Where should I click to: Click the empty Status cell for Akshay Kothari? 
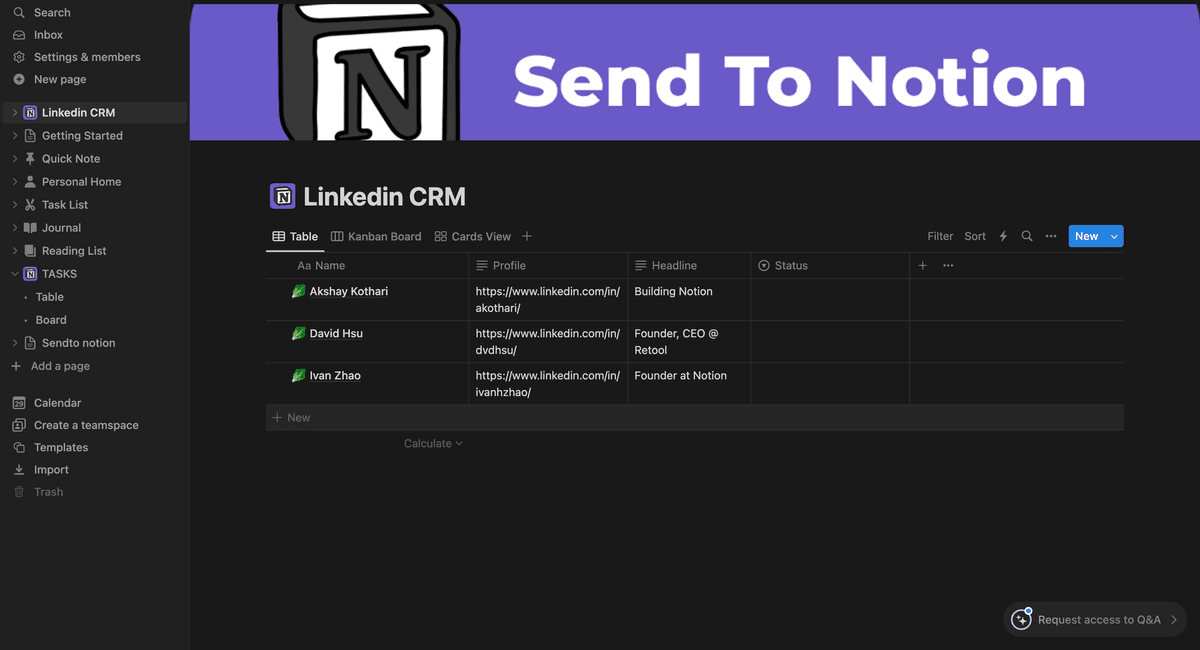[x=830, y=300]
